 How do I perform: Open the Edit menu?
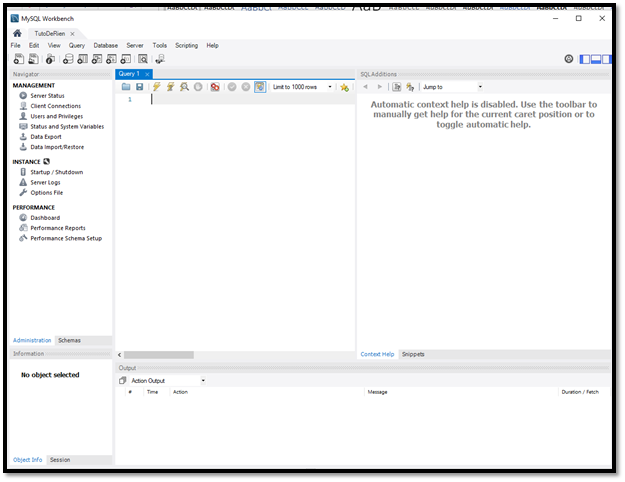pyautogui.click(x=34, y=45)
